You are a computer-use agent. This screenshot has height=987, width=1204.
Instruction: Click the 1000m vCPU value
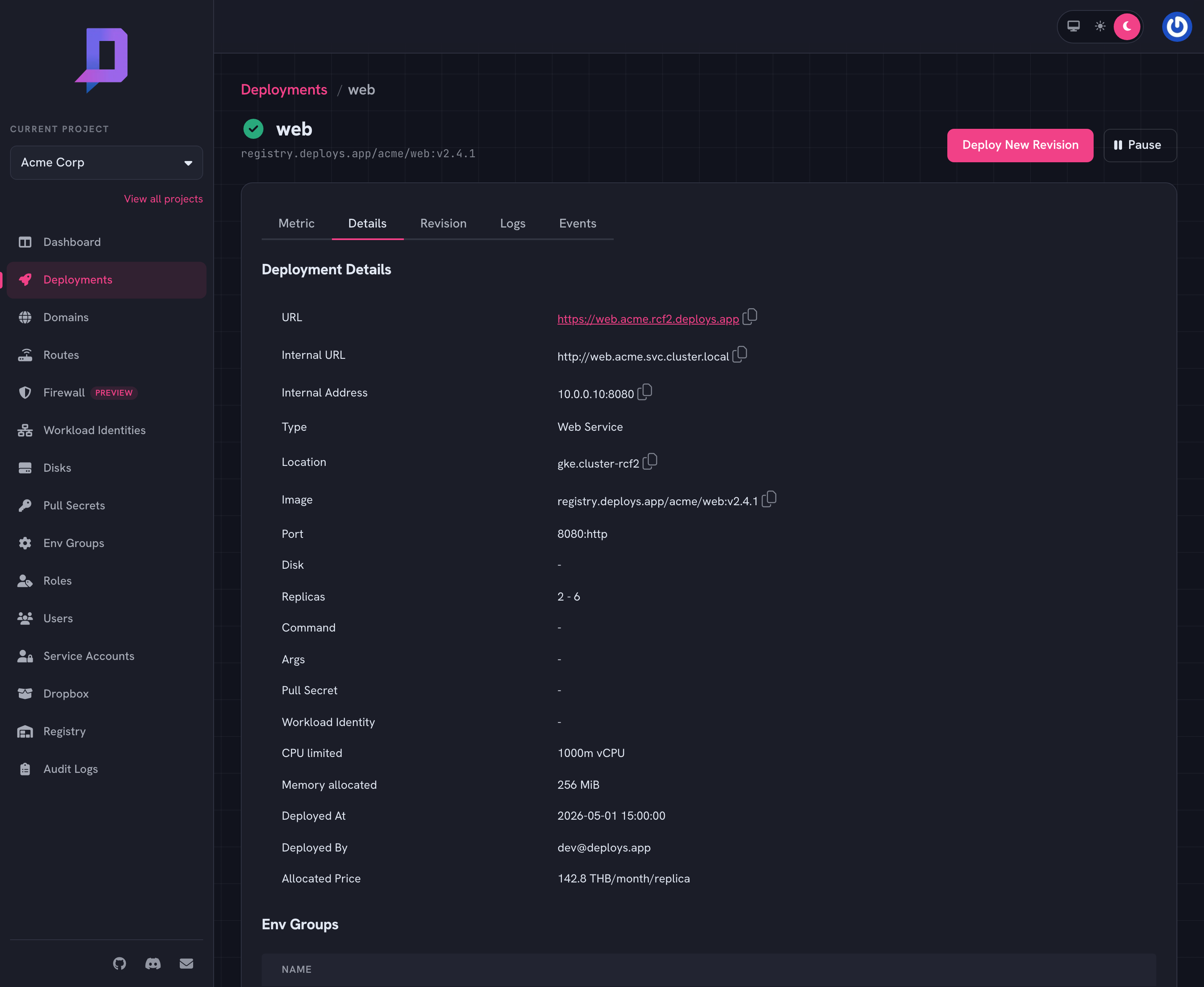coord(591,753)
